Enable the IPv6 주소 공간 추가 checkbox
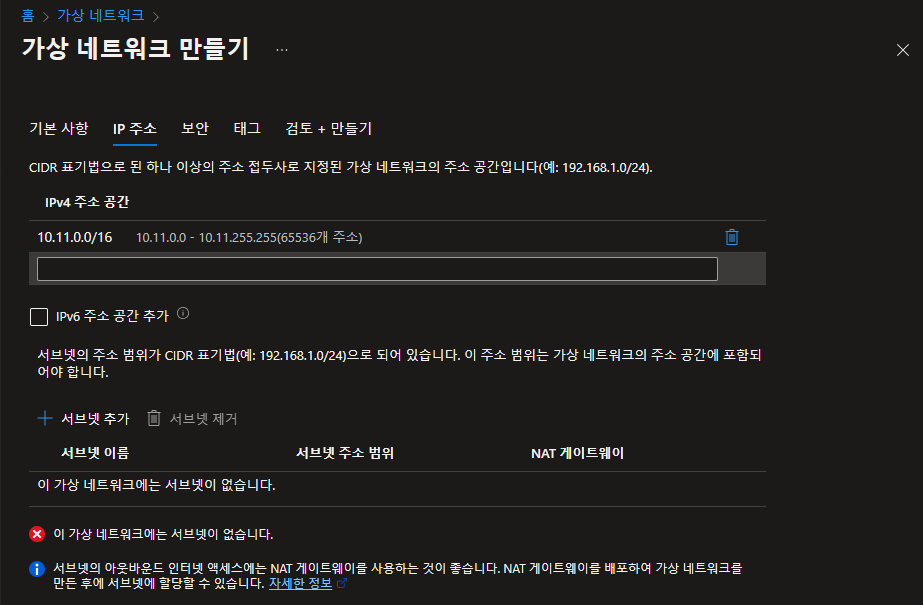923x605 pixels. tap(39, 317)
